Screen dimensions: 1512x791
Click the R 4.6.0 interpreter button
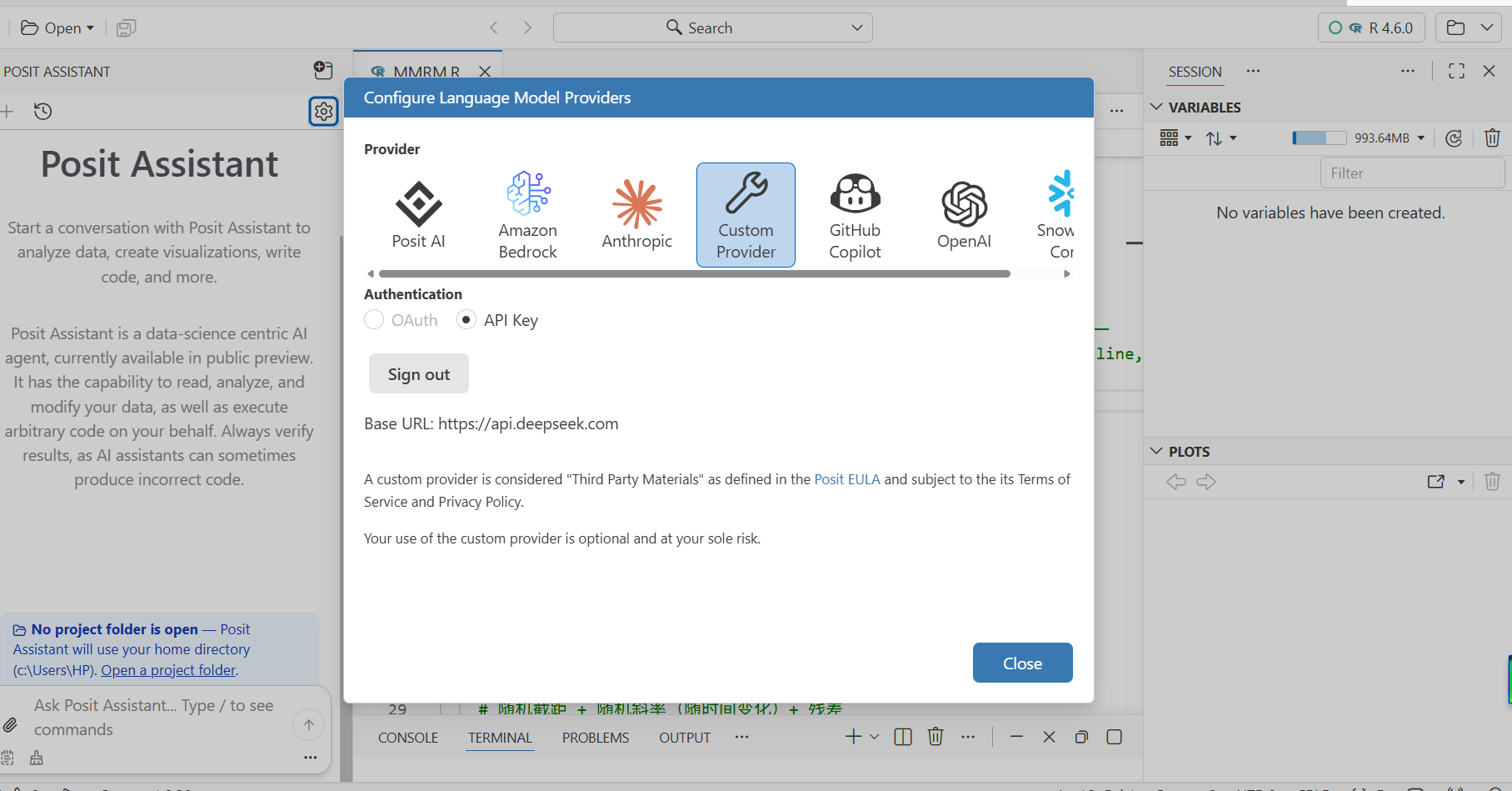(x=1371, y=28)
